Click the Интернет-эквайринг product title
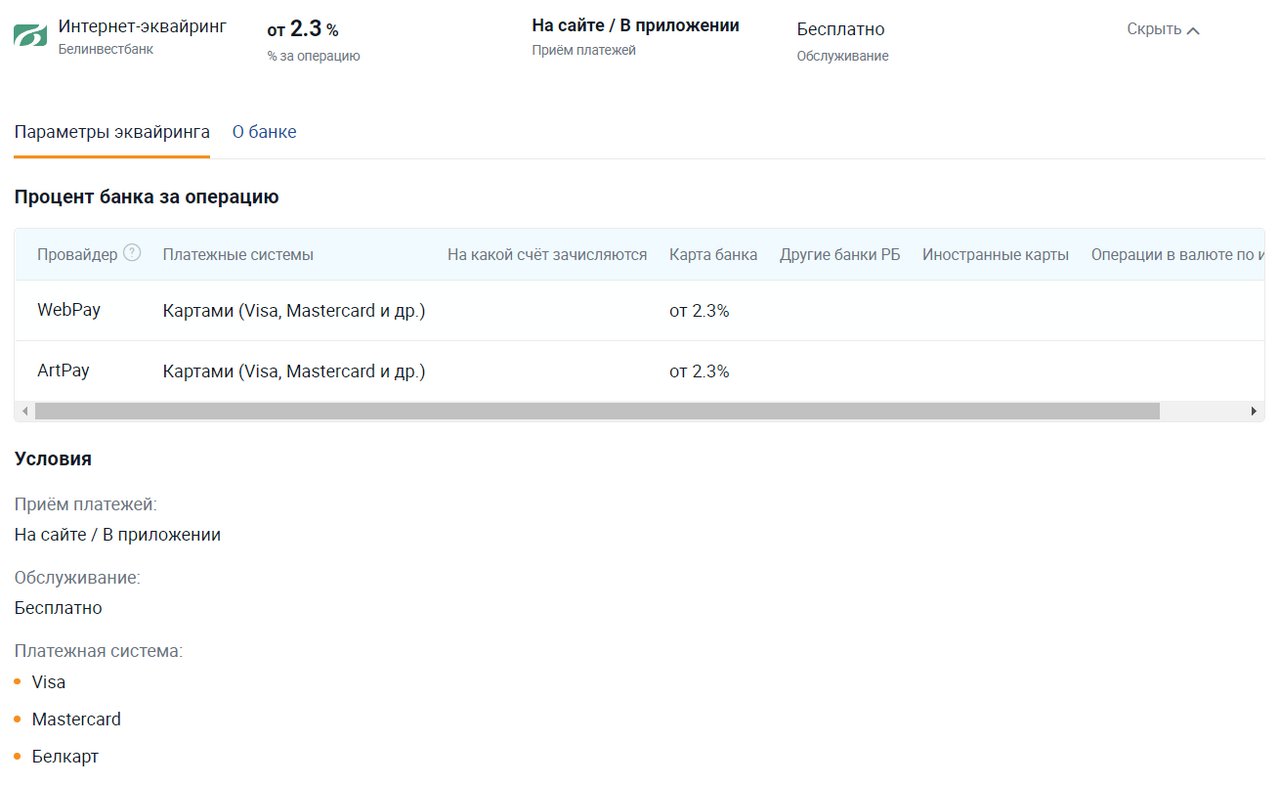Screen dimensions: 1280x785 142,26
